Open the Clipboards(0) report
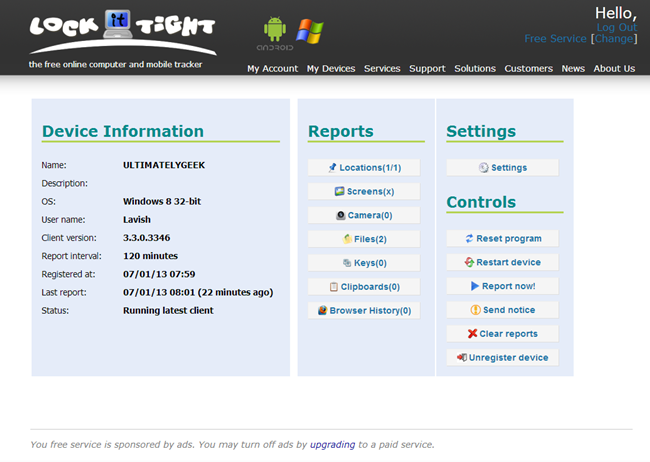The image size is (650, 462). click(x=364, y=287)
